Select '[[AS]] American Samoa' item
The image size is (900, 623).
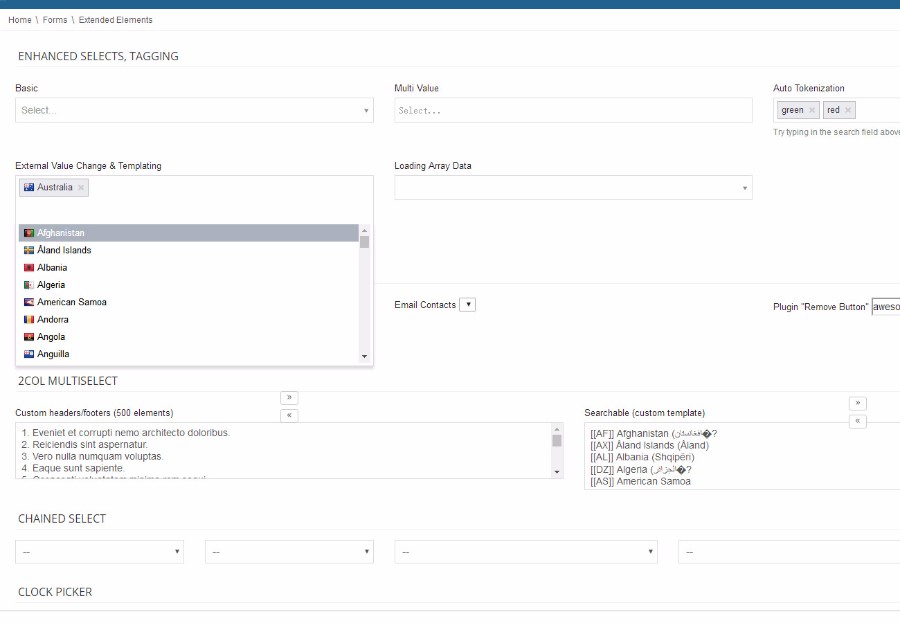(x=641, y=482)
